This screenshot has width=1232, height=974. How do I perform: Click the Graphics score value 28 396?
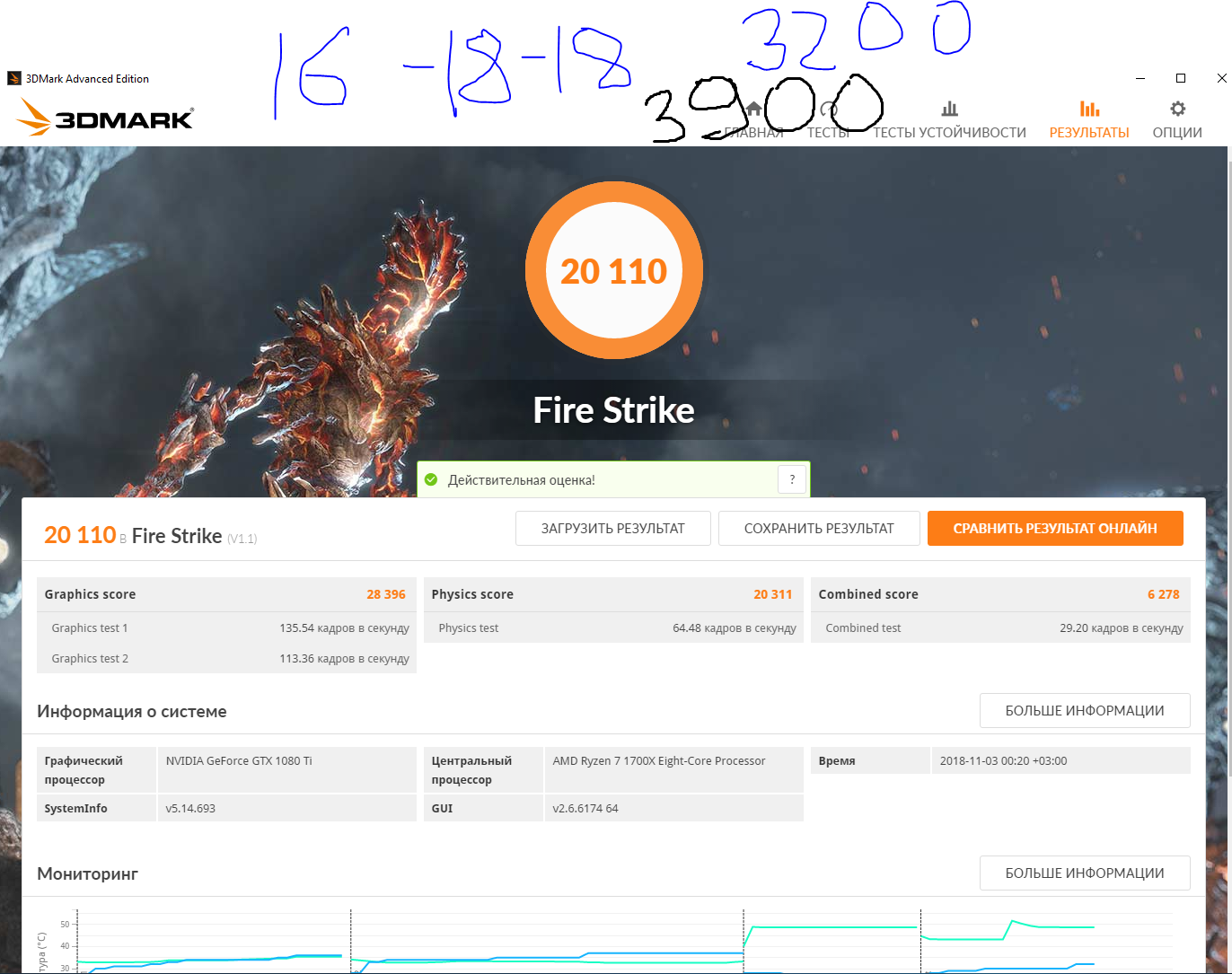pyautogui.click(x=386, y=594)
